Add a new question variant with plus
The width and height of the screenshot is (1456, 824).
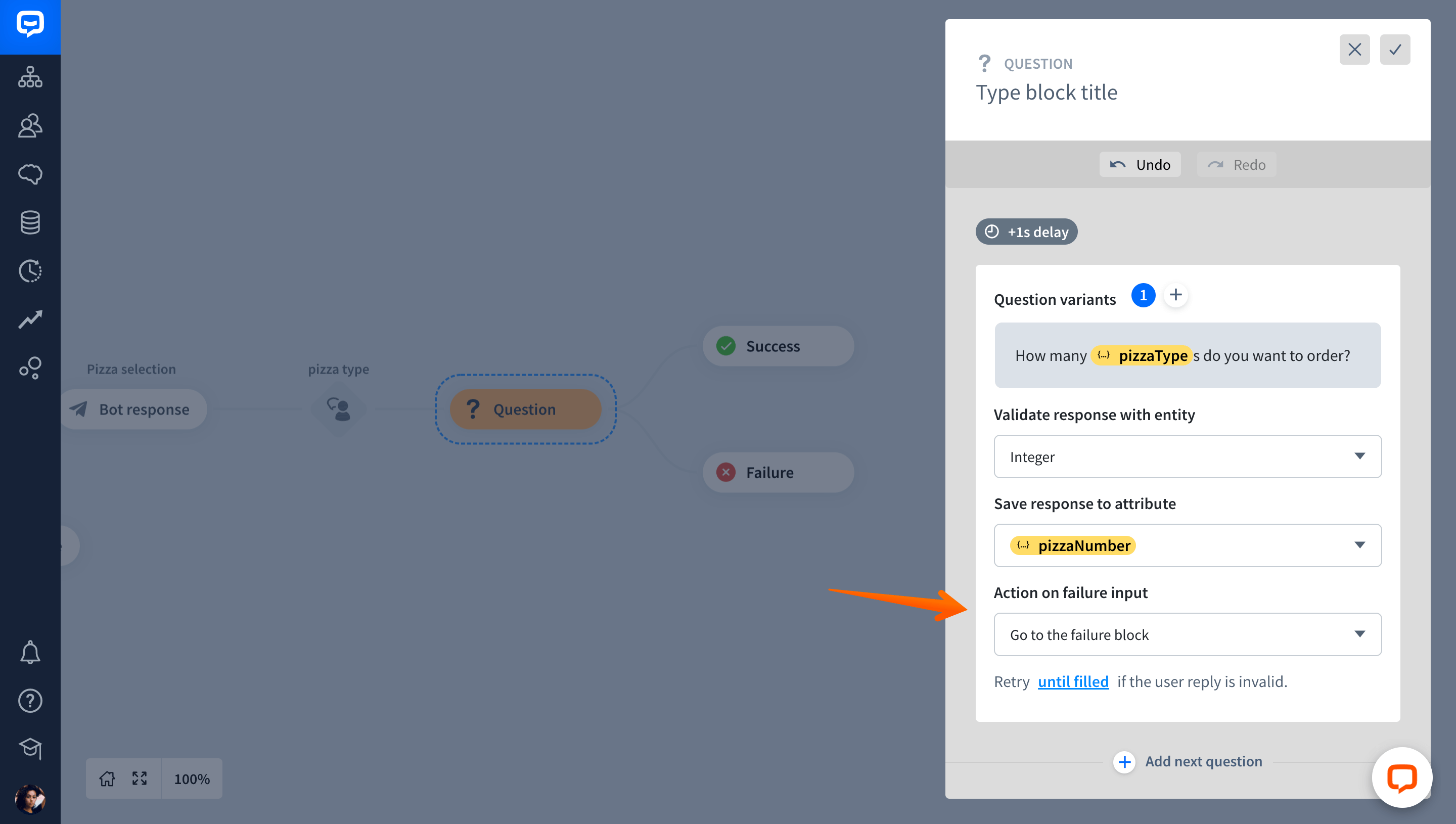pyautogui.click(x=1176, y=295)
